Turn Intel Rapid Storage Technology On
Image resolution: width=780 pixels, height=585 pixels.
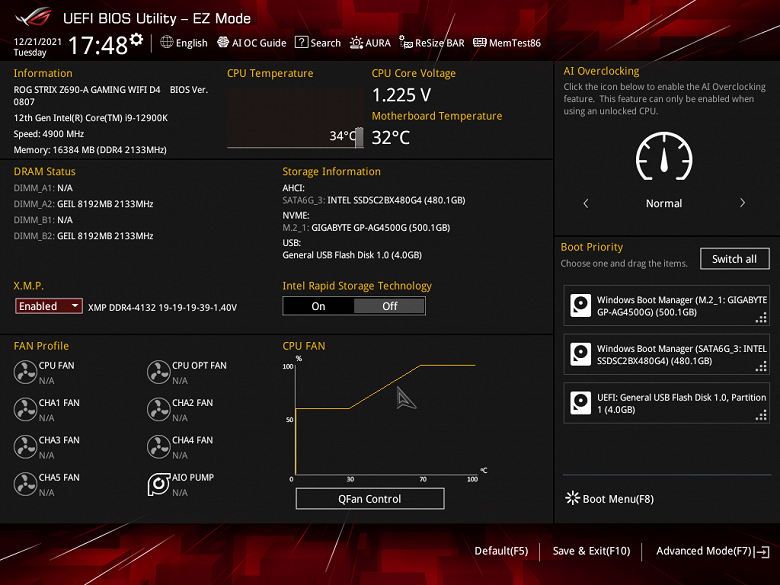(x=318, y=306)
